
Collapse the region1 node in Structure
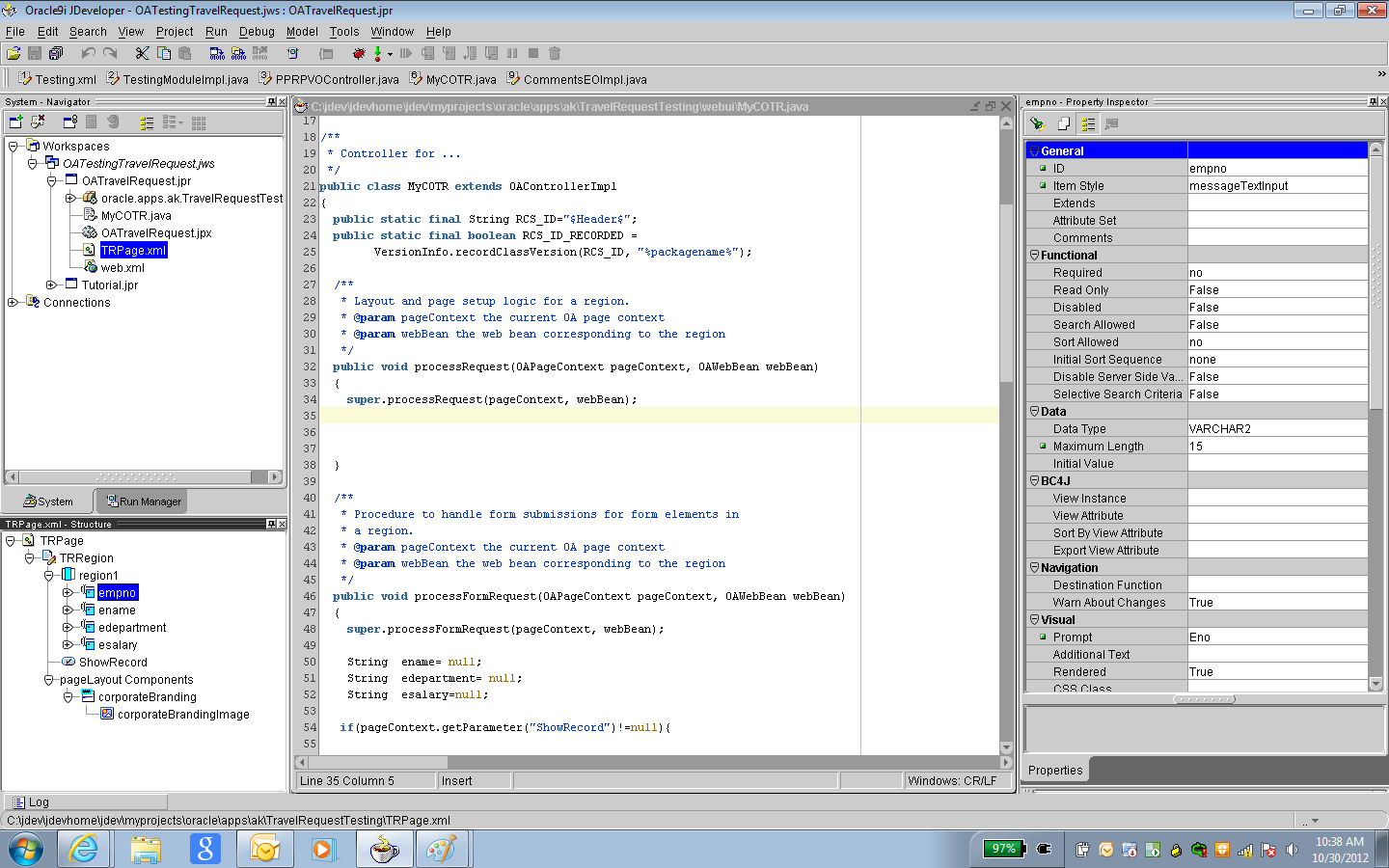coord(48,576)
